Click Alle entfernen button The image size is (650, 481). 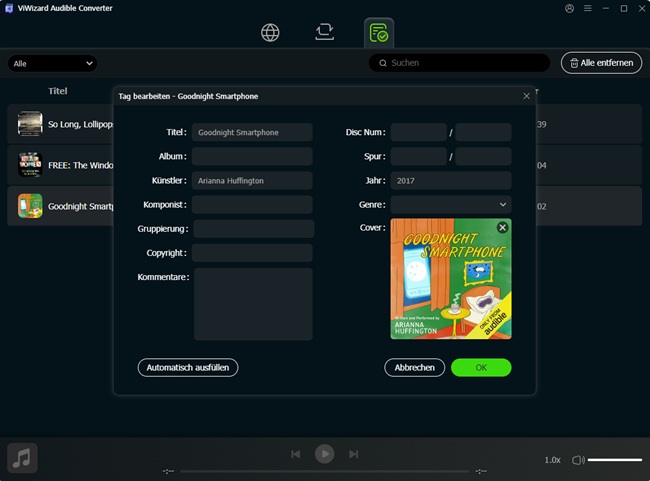pyautogui.click(x=601, y=63)
